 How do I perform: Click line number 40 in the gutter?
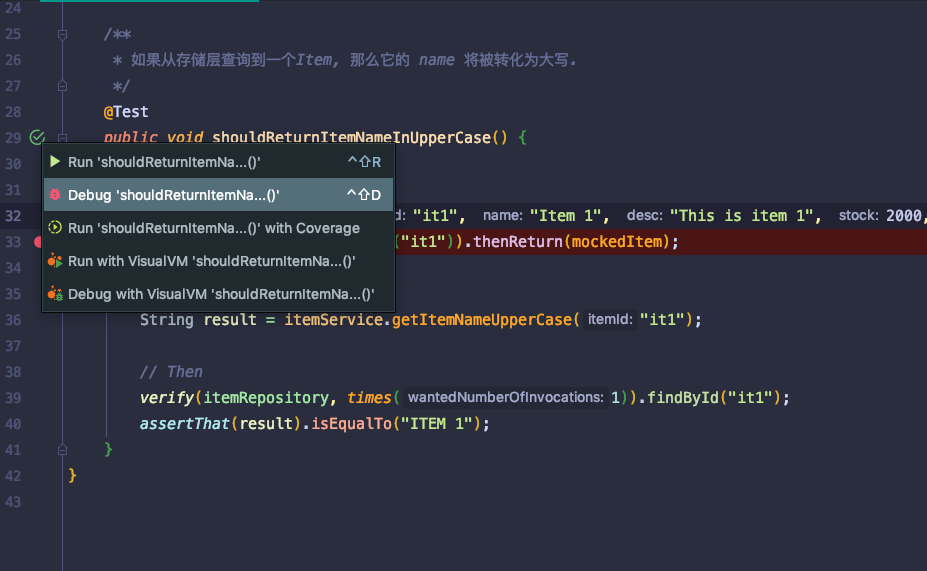(x=13, y=424)
